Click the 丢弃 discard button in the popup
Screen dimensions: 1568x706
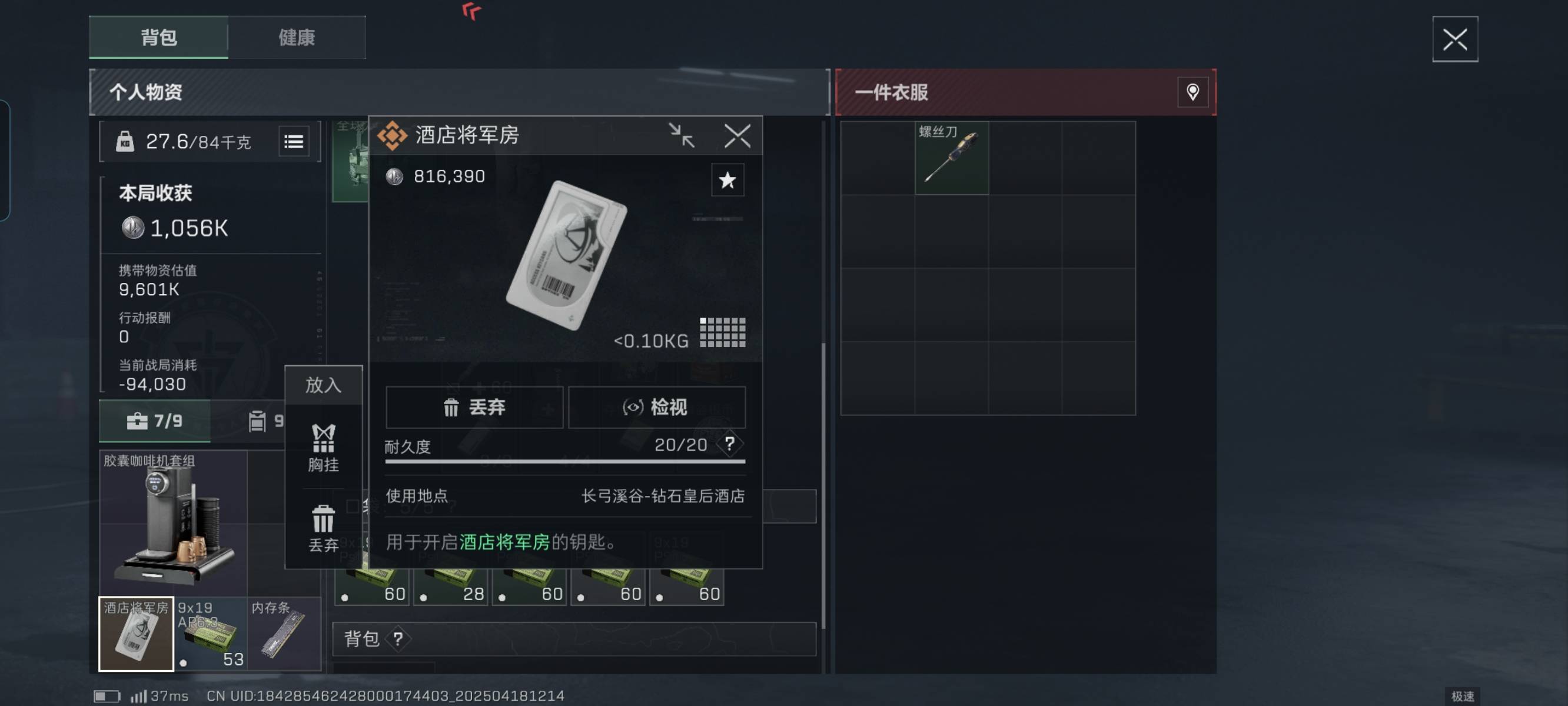pos(474,407)
